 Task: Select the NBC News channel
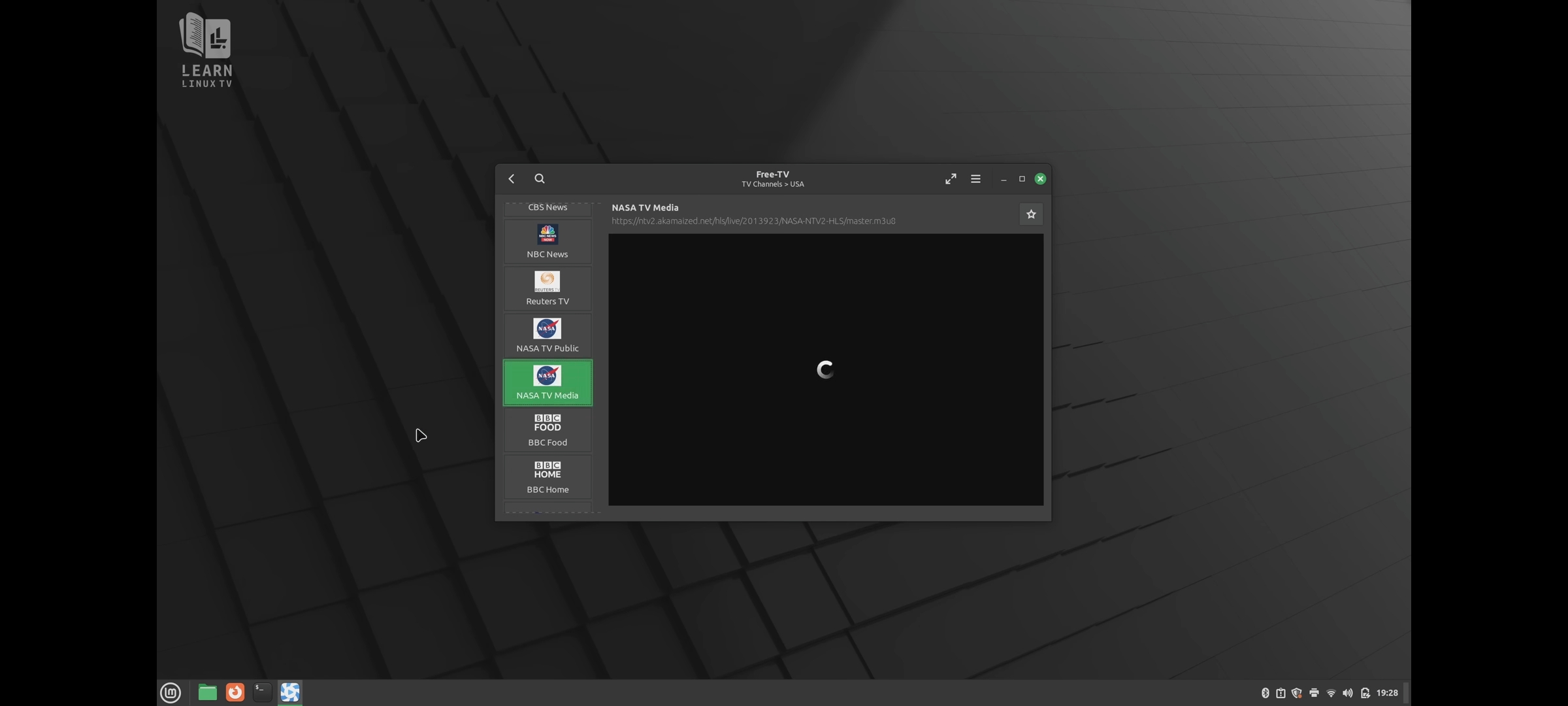pyautogui.click(x=547, y=241)
